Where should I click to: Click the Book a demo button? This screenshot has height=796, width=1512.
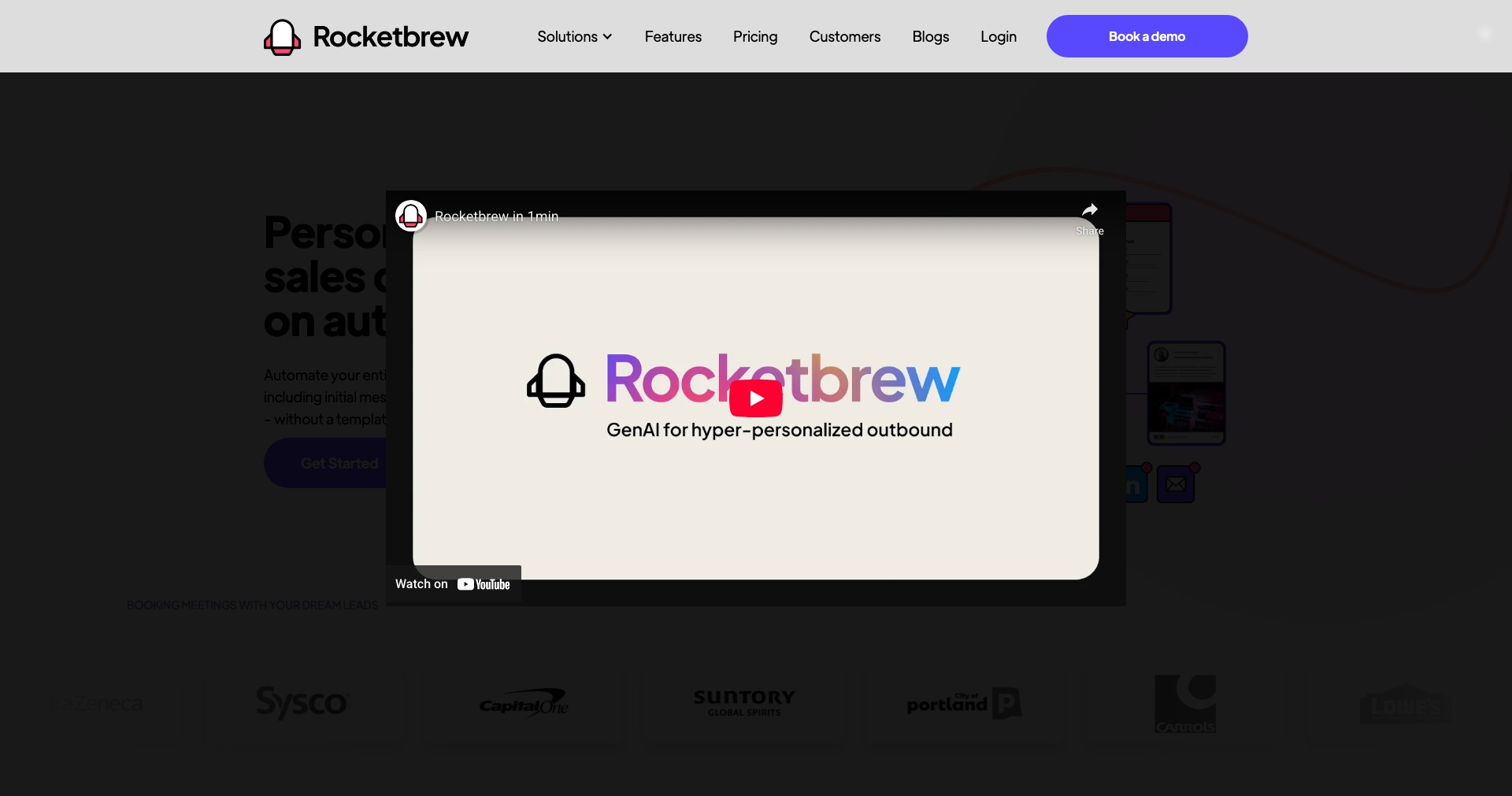point(1147,36)
